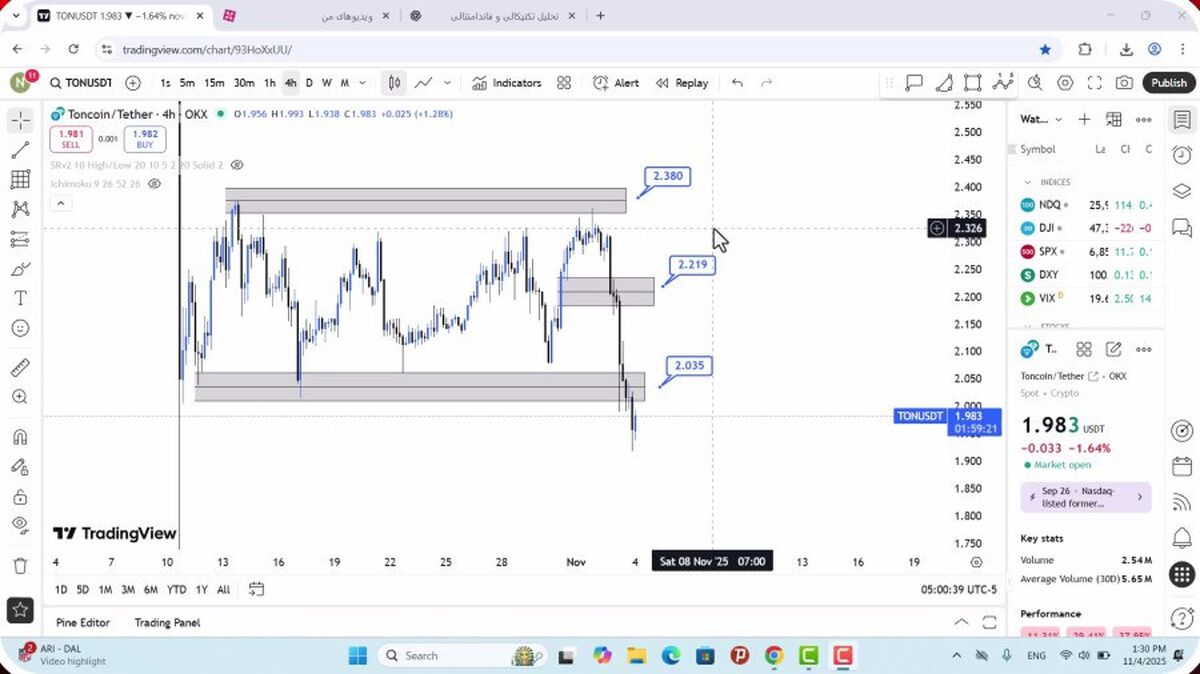Select the NDQ row in watchlist

tap(1086, 205)
